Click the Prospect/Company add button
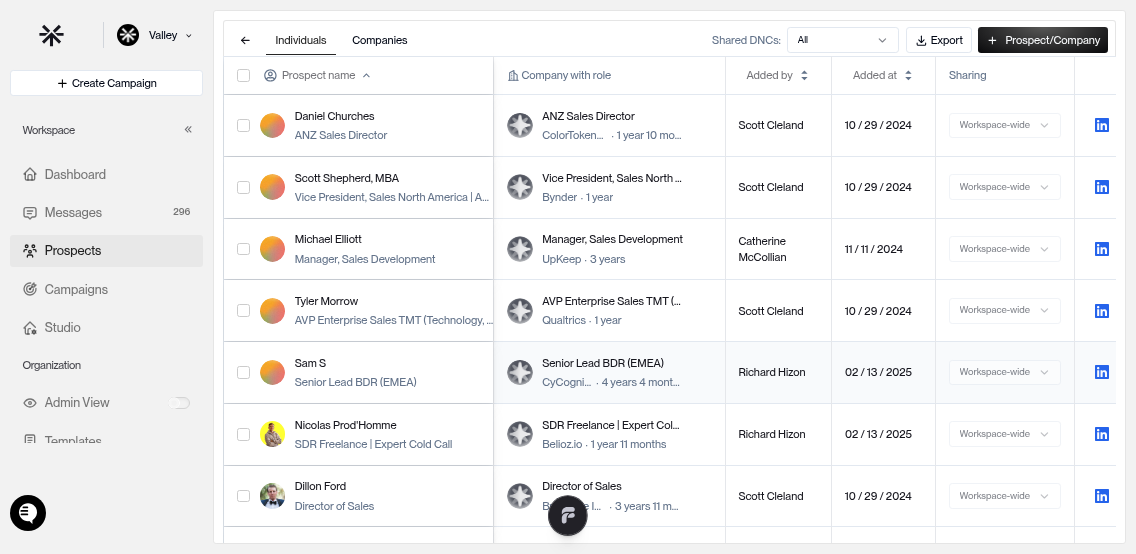 [1043, 40]
